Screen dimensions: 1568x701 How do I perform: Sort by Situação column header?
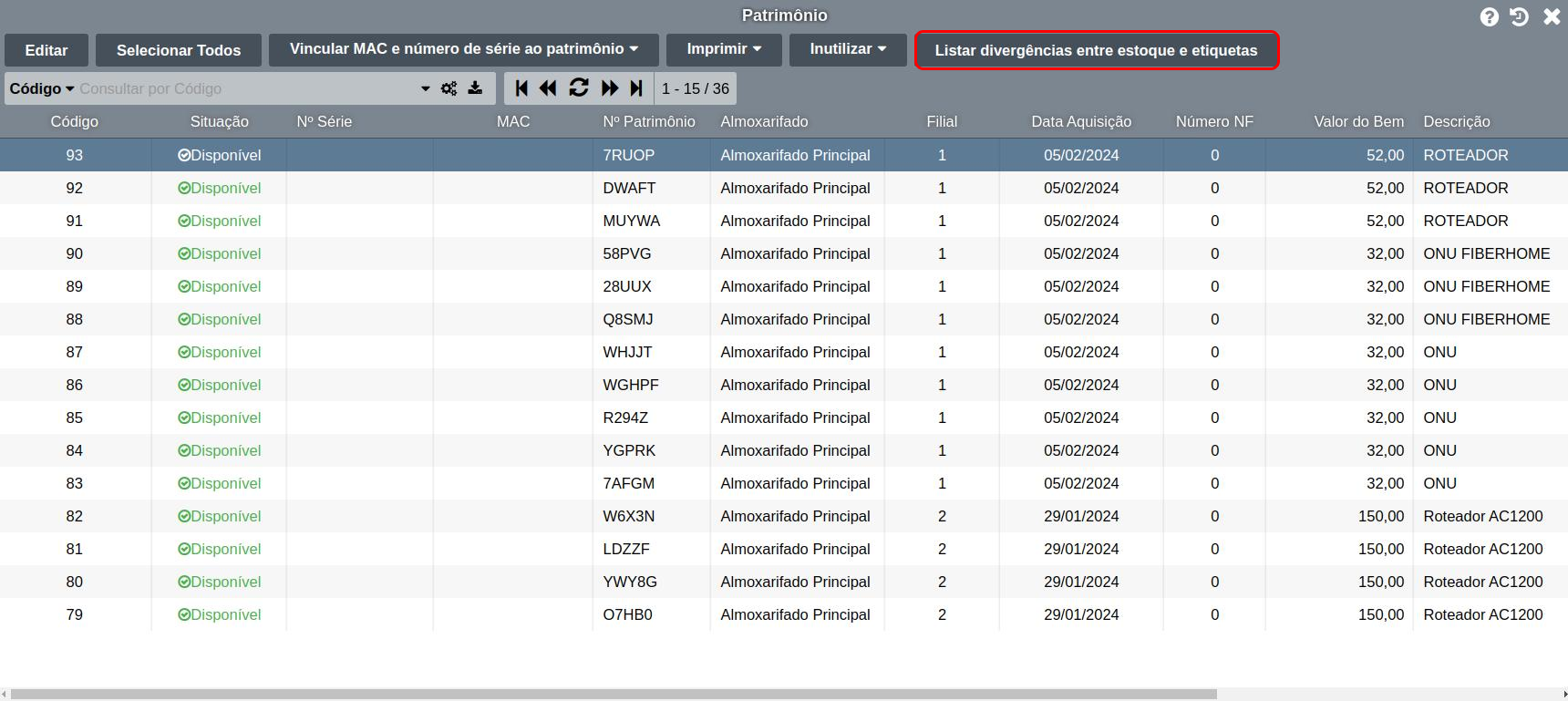219,121
